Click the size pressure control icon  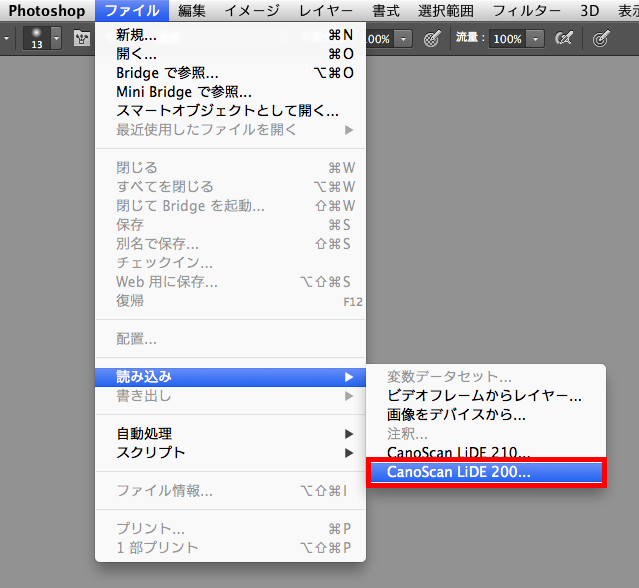tap(600, 39)
